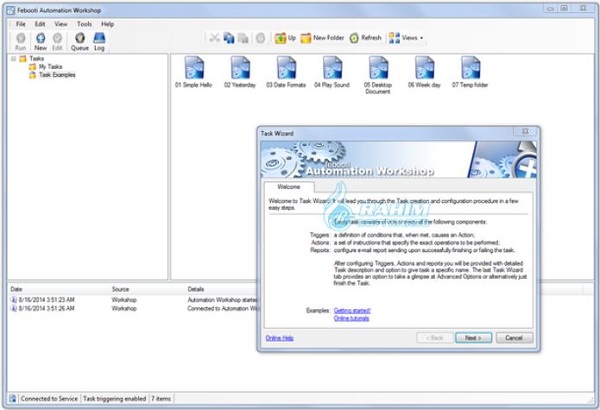Image resolution: width=600 pixels, height=410 pixels.
Task: Select the 01 Simple Hello task
Action: [x=194, y=72]
